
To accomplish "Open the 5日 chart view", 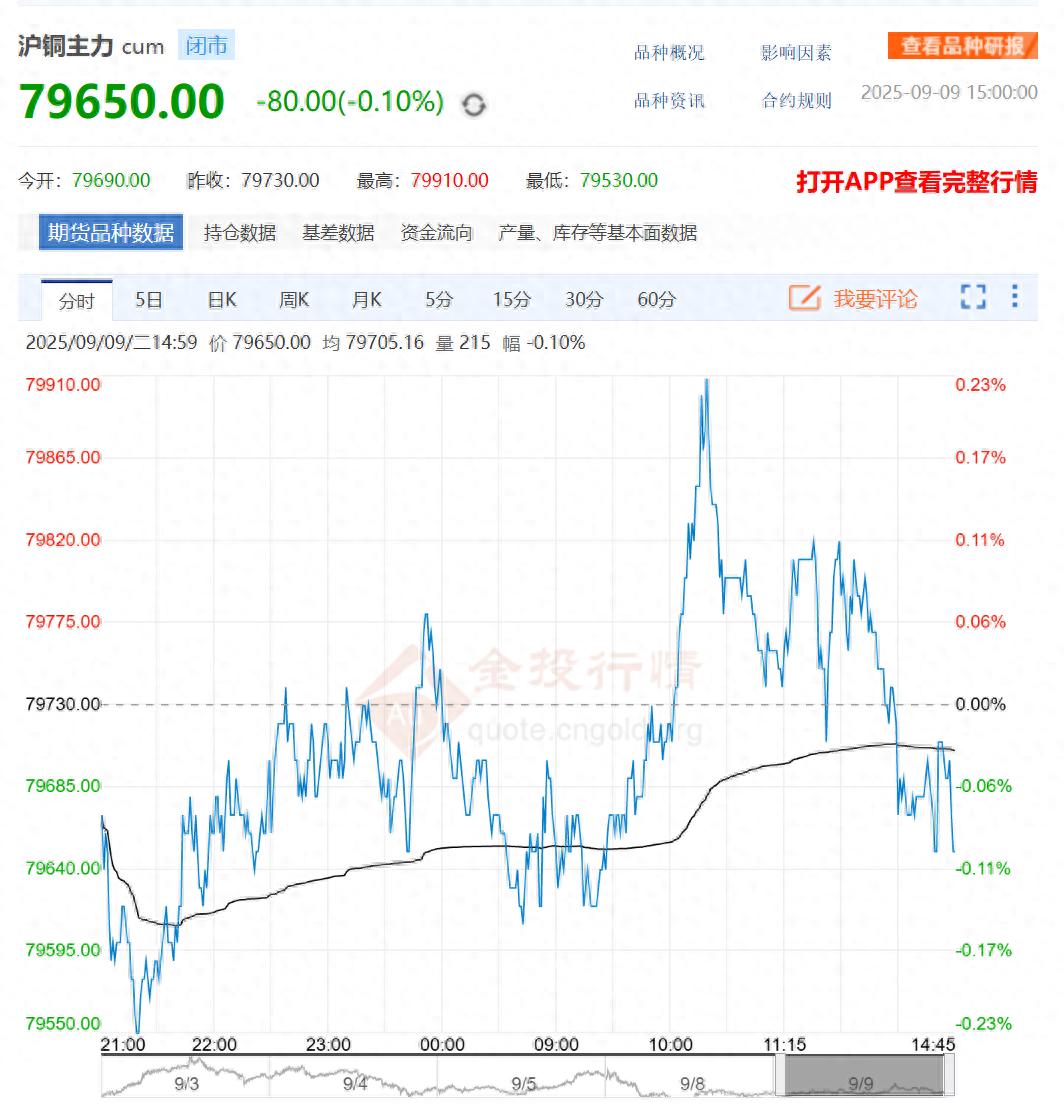I will [148, 298].
